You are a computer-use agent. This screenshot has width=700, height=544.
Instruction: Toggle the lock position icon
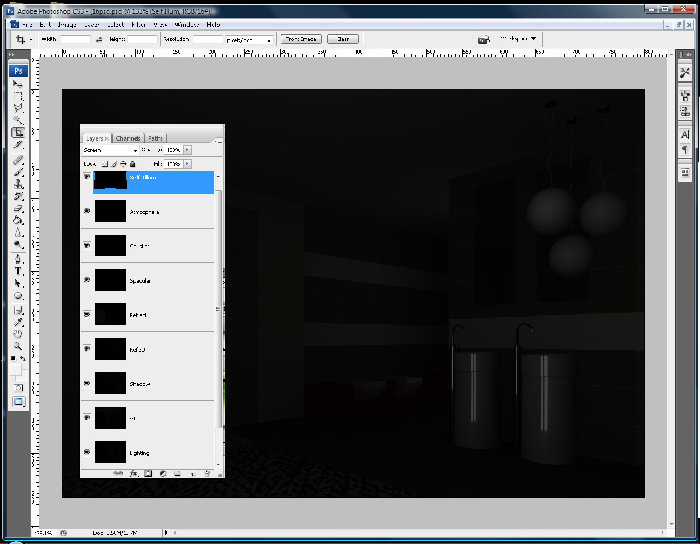[123, 164]
